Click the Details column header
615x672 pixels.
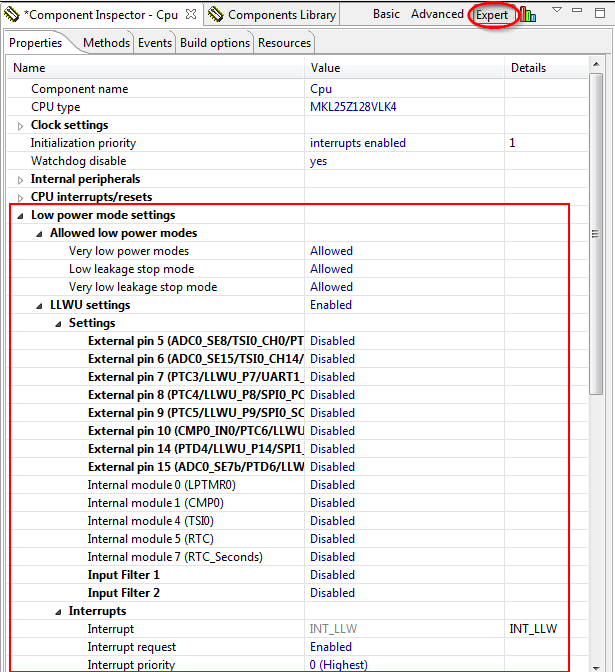[x=546, y=68]
